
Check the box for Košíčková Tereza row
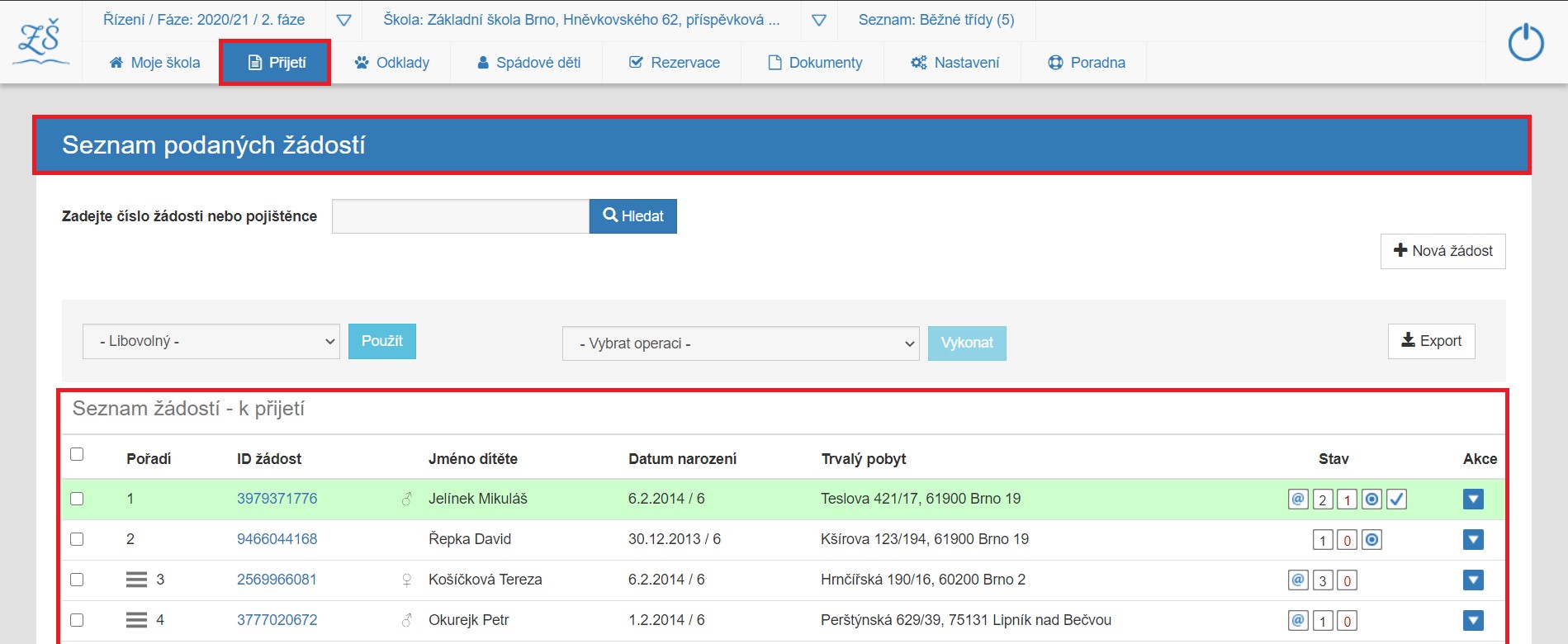coord(77,580)
